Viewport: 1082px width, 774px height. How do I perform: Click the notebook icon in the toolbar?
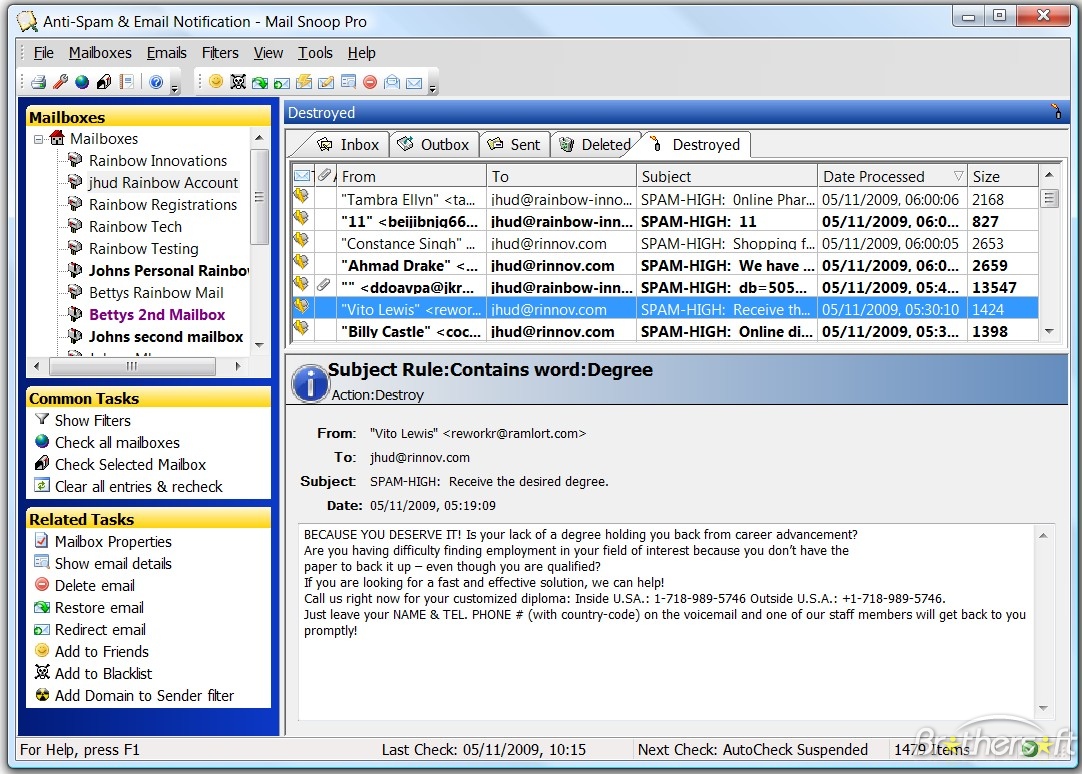coord(126,82)
